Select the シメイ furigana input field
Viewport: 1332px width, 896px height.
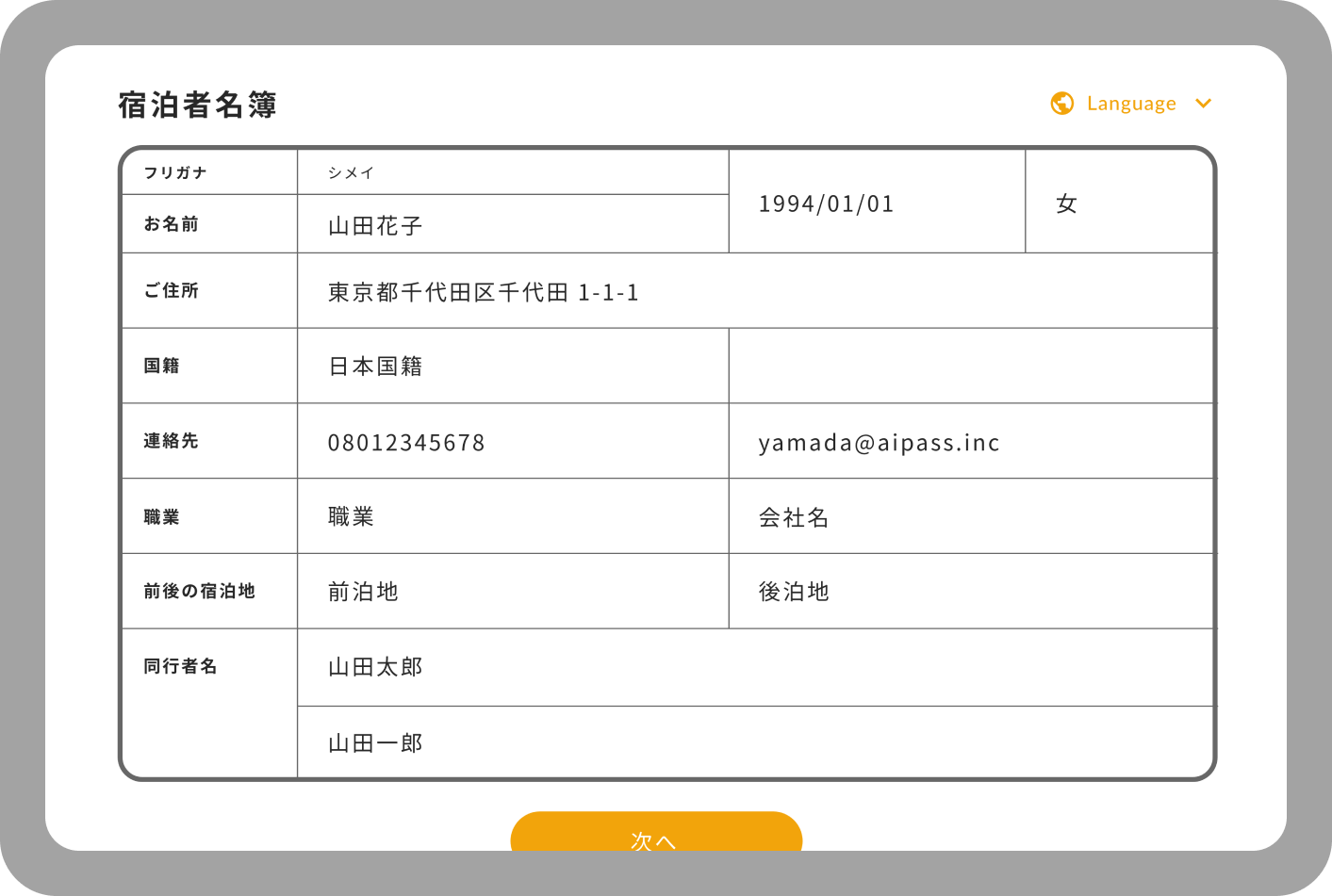pos(513,172)
